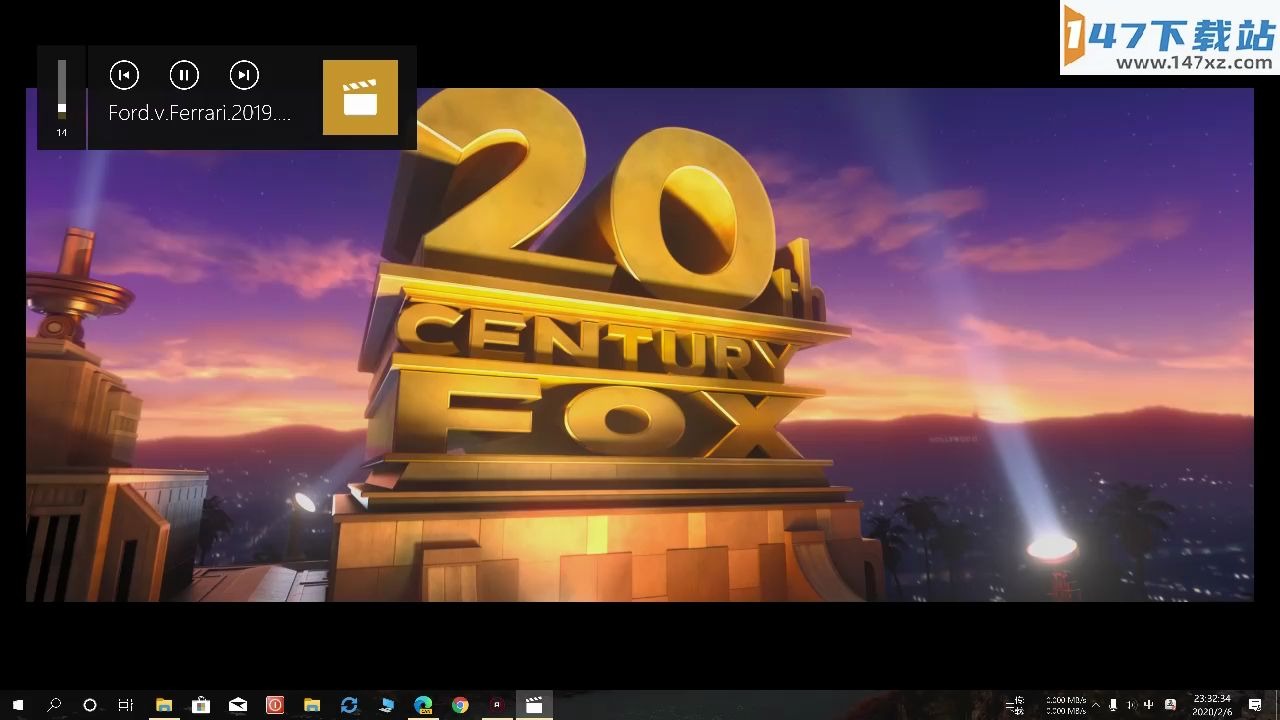1280x720 pixels.
Task: Open folder icon between Task View and Store
Action: tap(164, 705)
